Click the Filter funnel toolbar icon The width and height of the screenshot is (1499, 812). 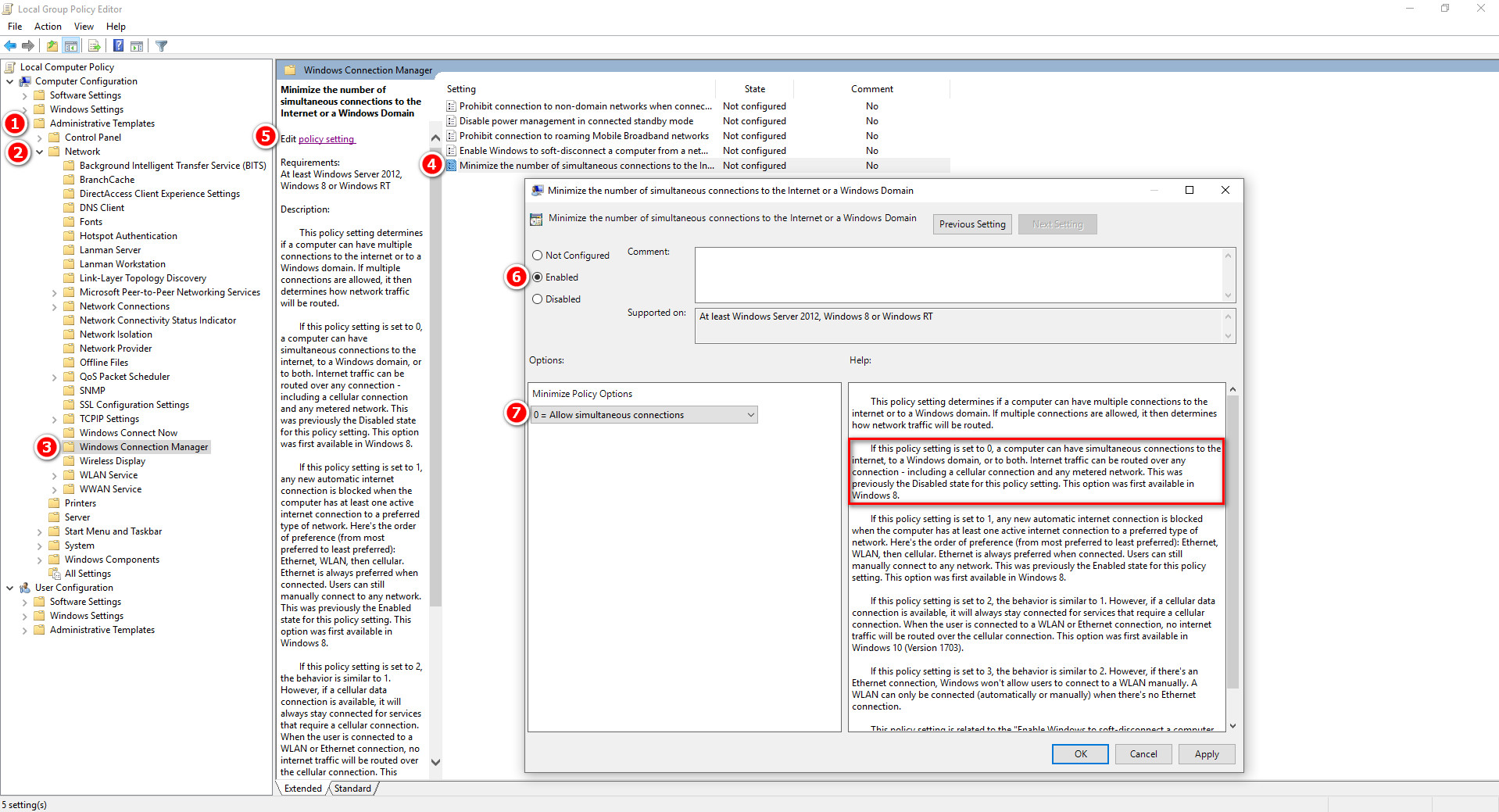click(162, 46)
